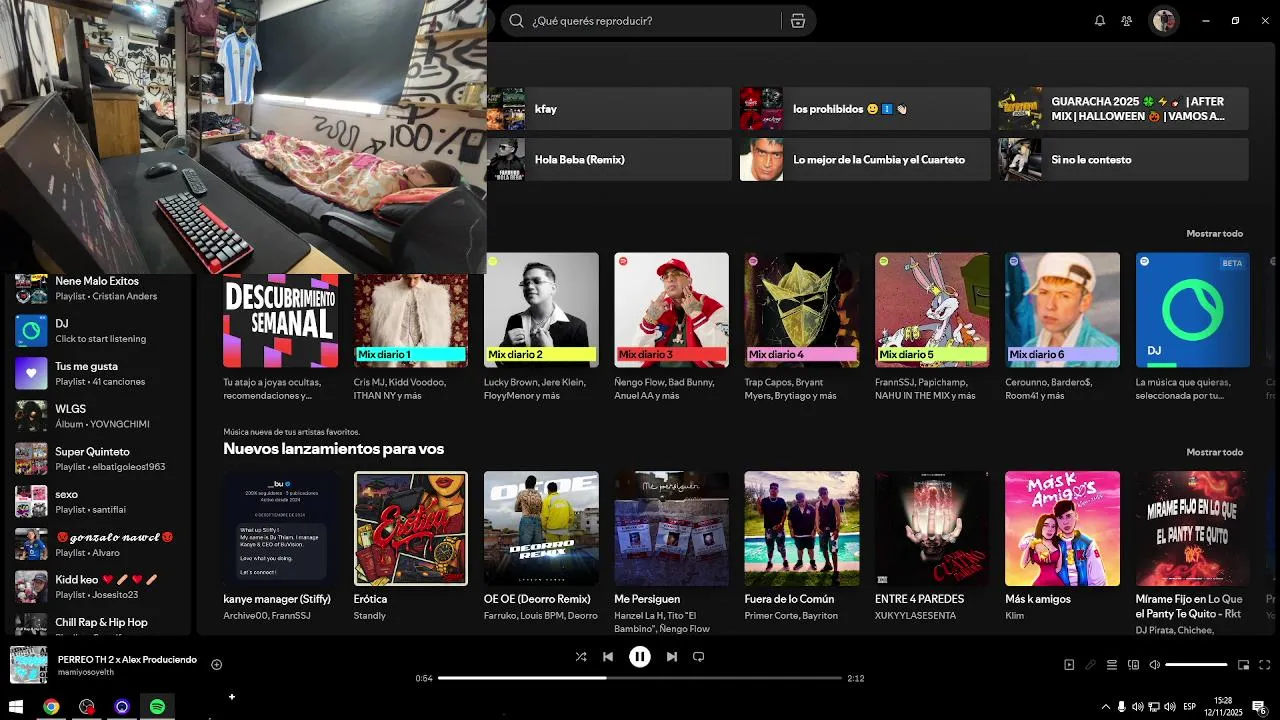
Task: Open Windows Start menu
Action: [x=16, y=707]
